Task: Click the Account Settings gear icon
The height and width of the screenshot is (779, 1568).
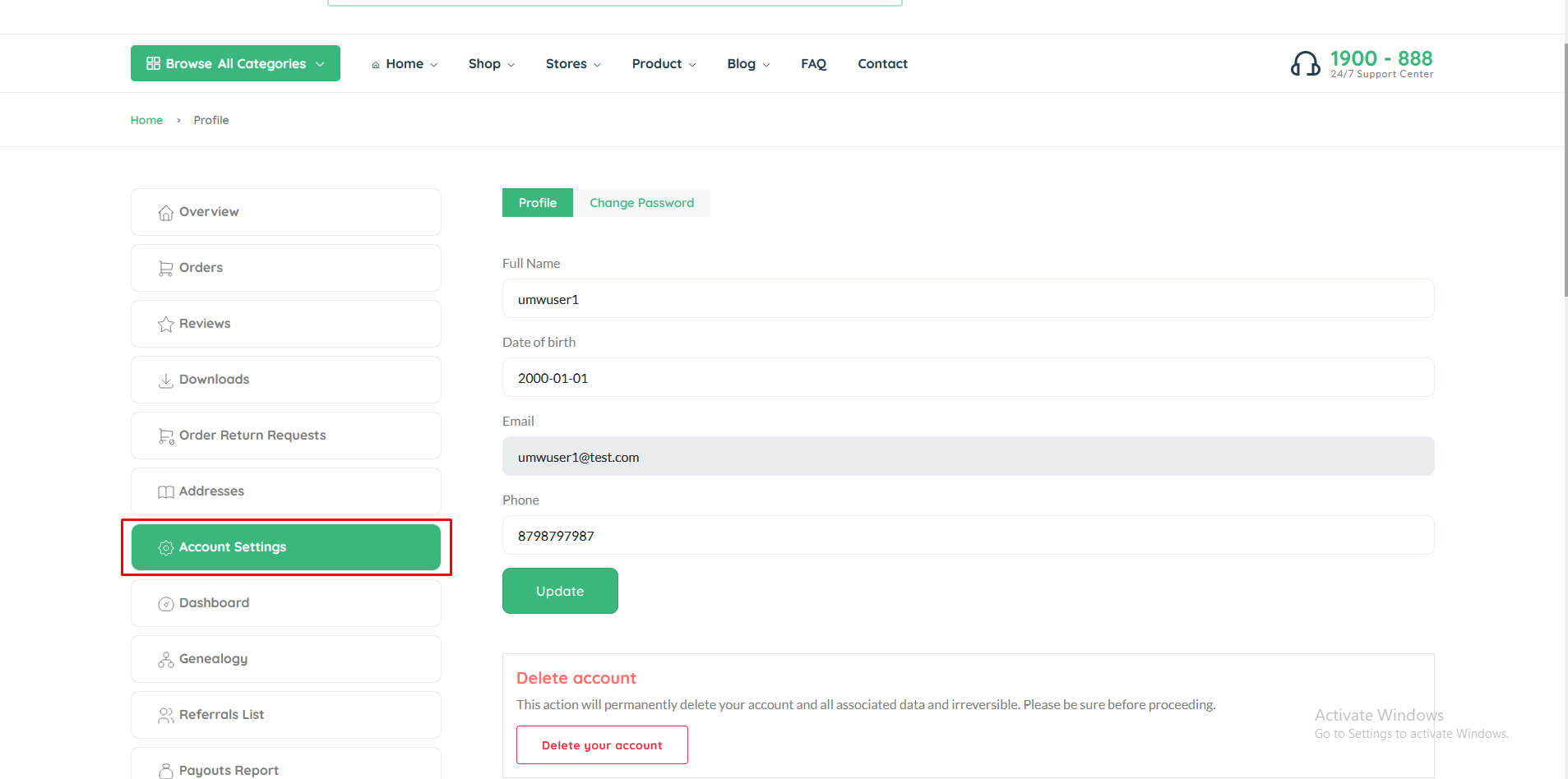Action: (x=166, y=546)
